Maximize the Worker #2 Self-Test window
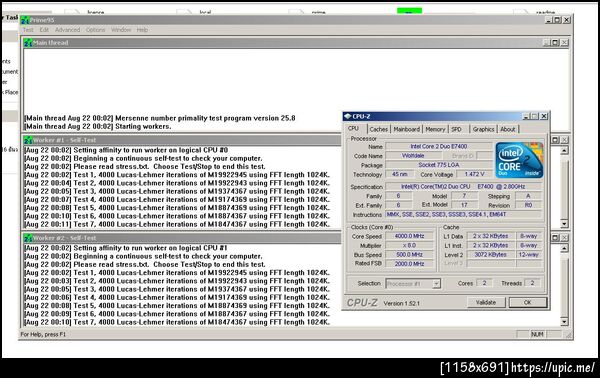The image size is (600, 378). click(555, 238)
